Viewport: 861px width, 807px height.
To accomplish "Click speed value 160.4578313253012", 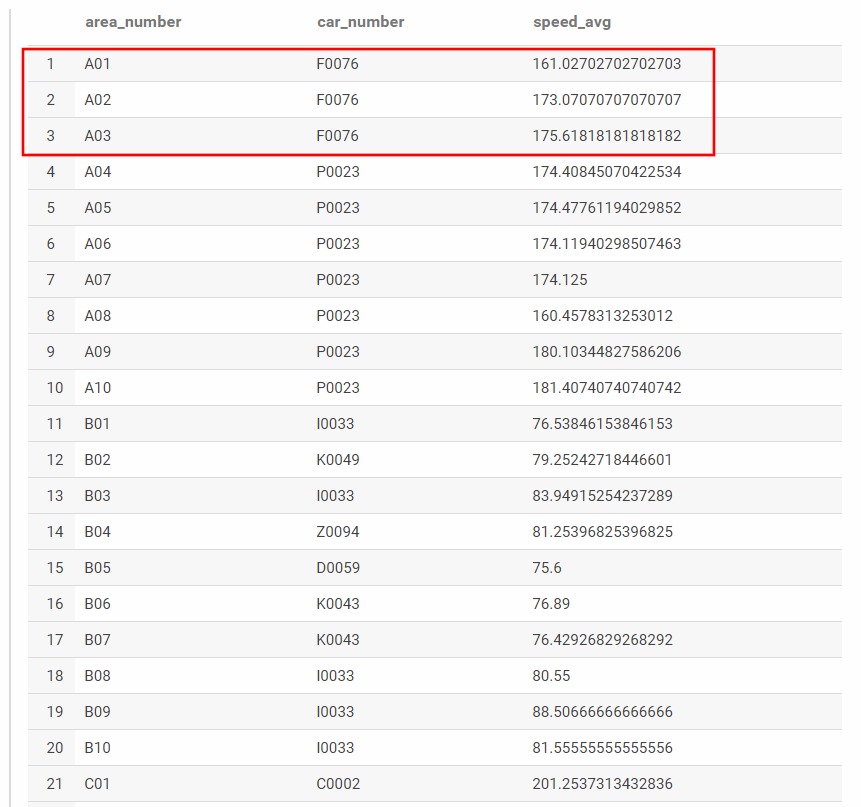I will tap(602, 316).
